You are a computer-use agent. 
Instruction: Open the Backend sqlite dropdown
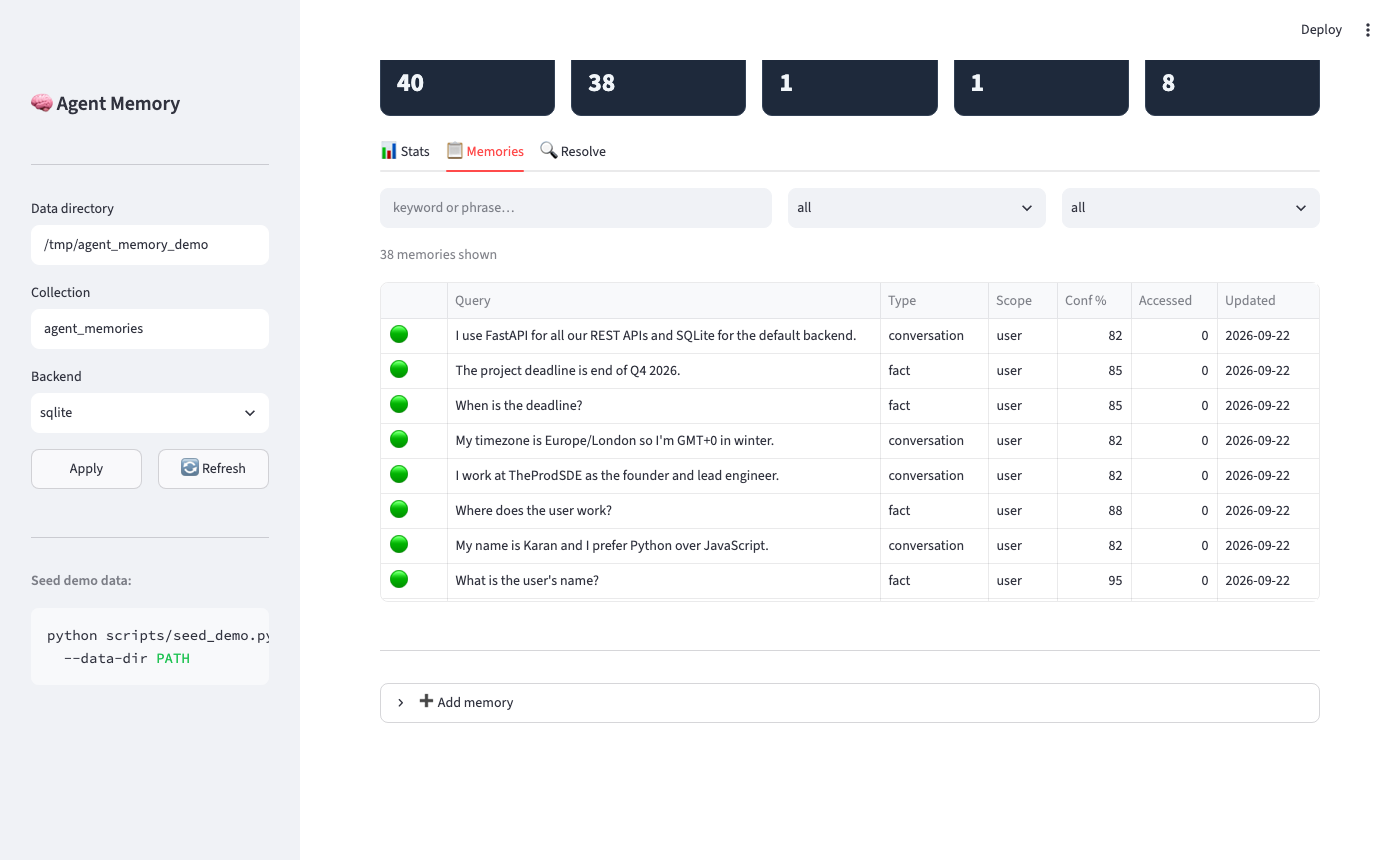[150, 412]
